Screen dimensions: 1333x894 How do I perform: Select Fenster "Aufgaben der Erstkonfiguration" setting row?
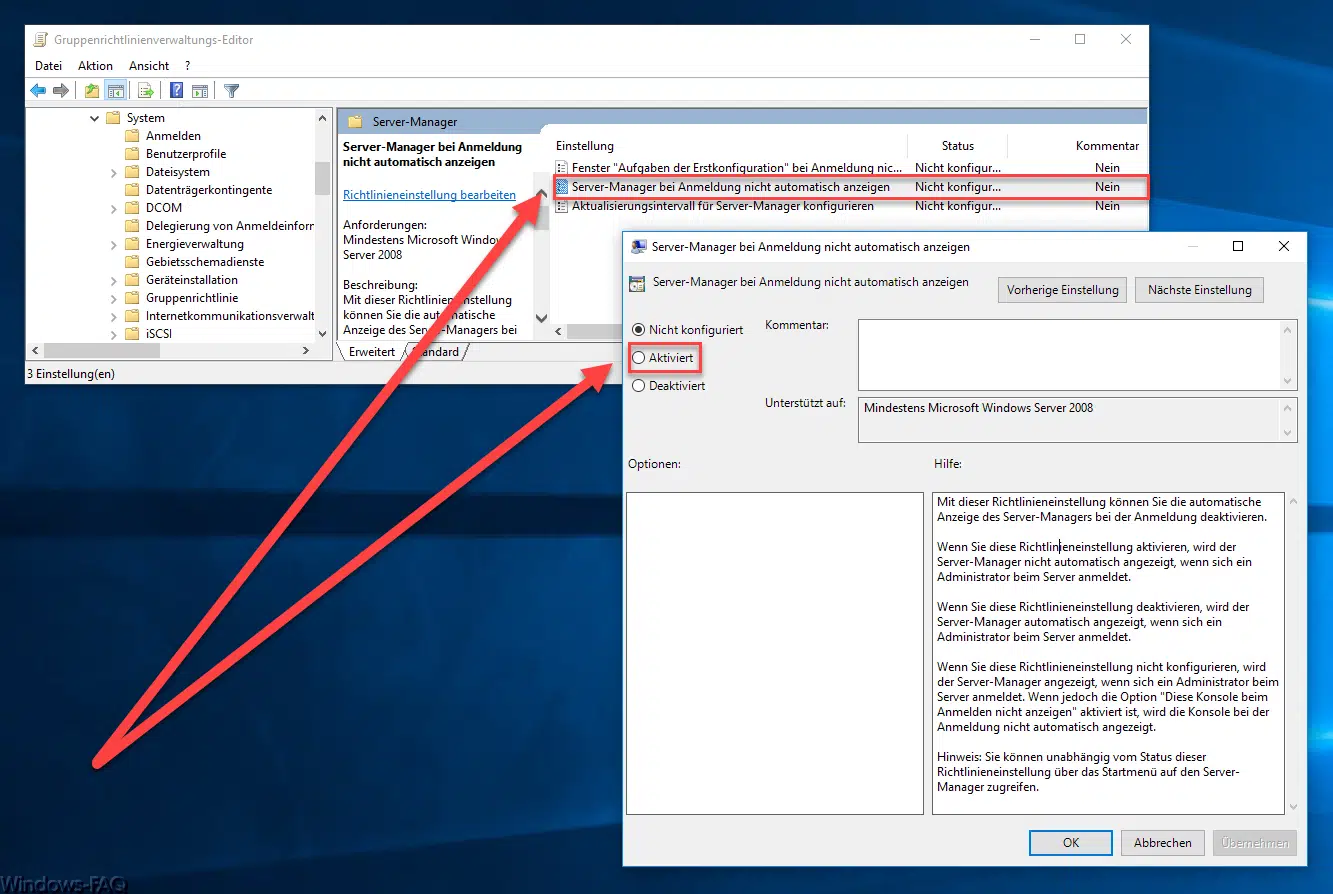tap(849, 168)
